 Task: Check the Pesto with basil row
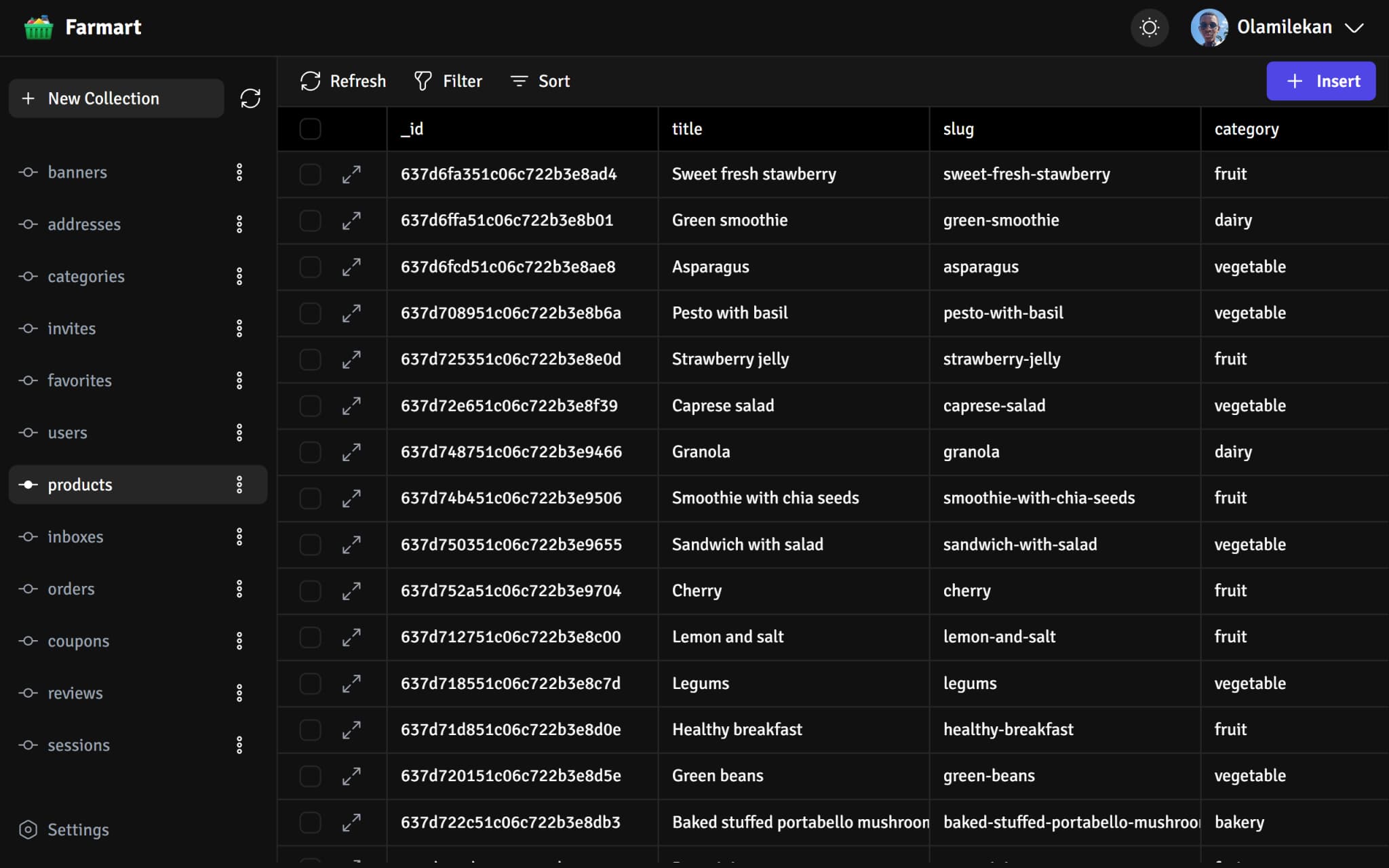(x=310, y=313)
